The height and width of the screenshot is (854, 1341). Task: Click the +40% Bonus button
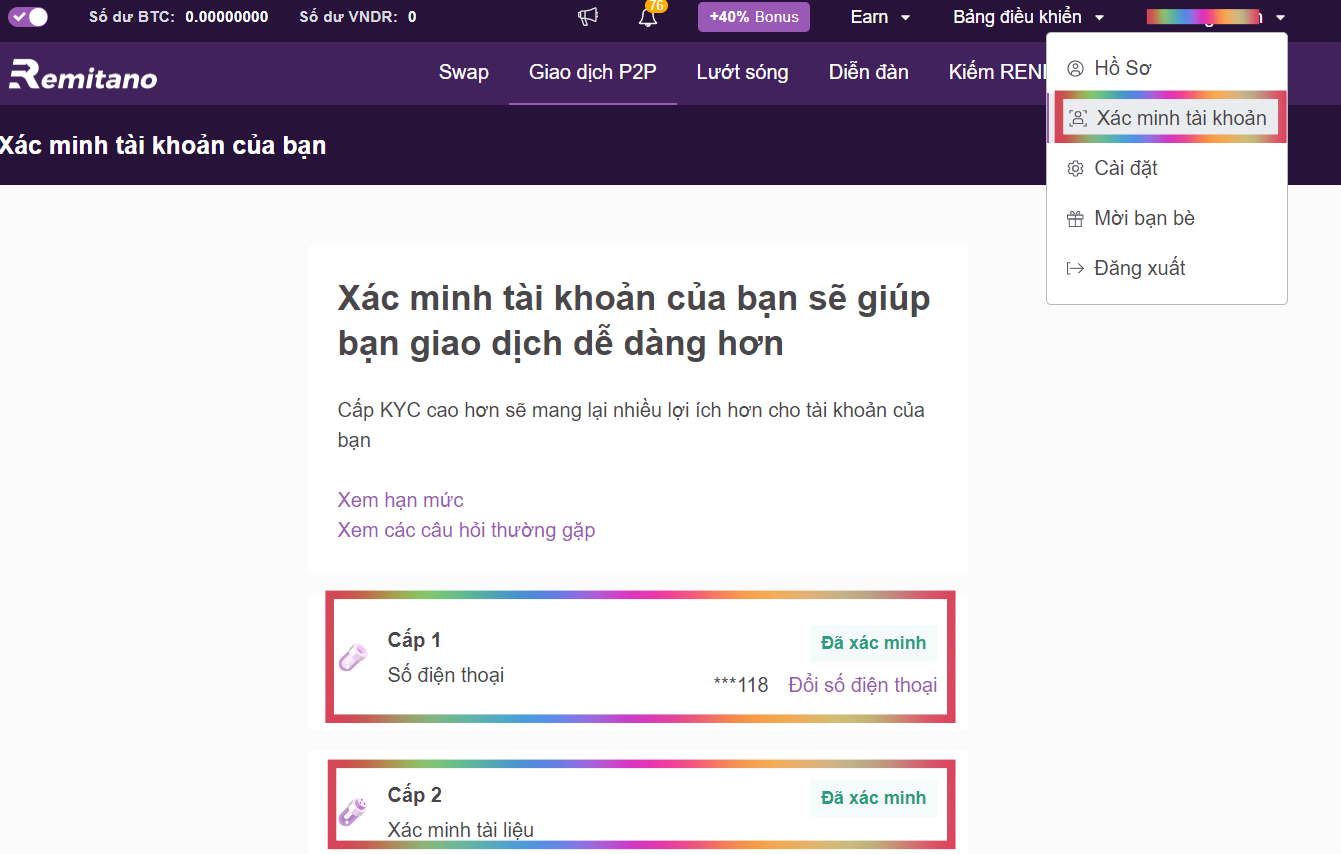pos(754,17)
